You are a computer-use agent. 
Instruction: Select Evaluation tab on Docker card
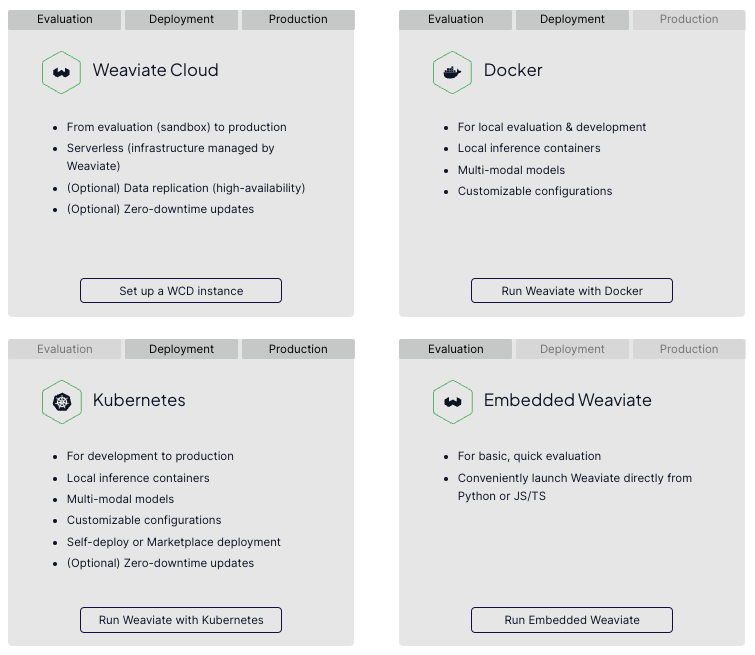point(456,19)
